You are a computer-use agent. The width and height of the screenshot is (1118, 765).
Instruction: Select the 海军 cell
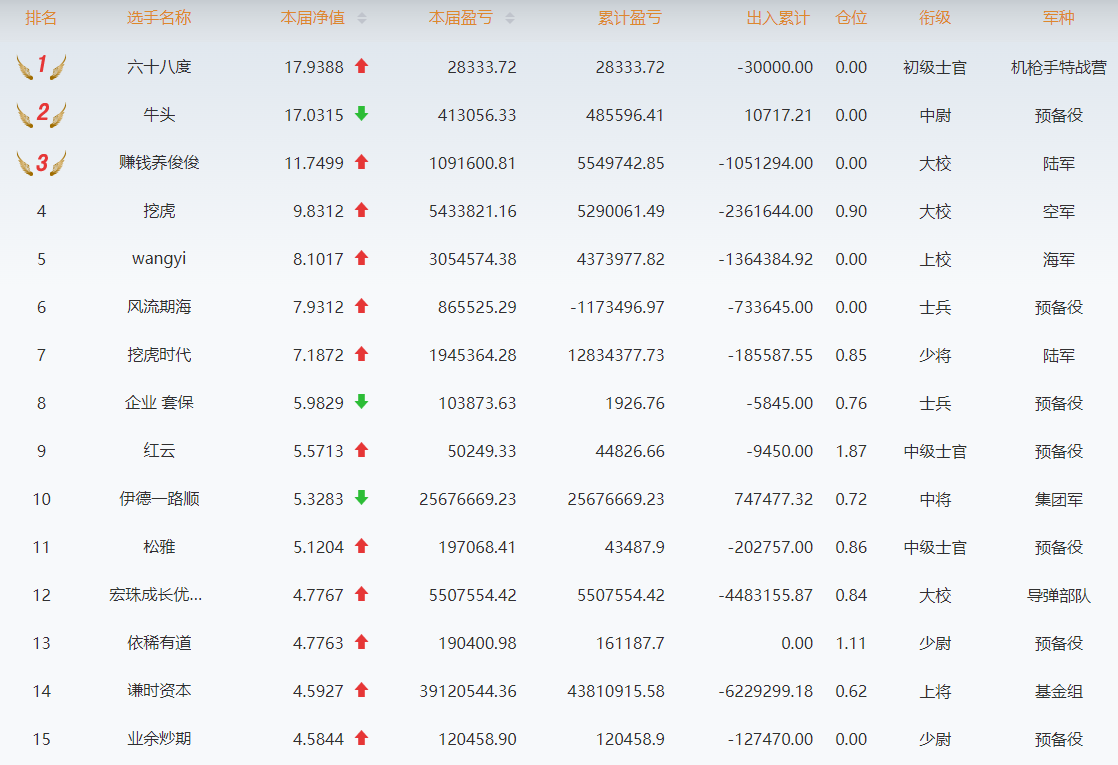(x=1059, y=260)
